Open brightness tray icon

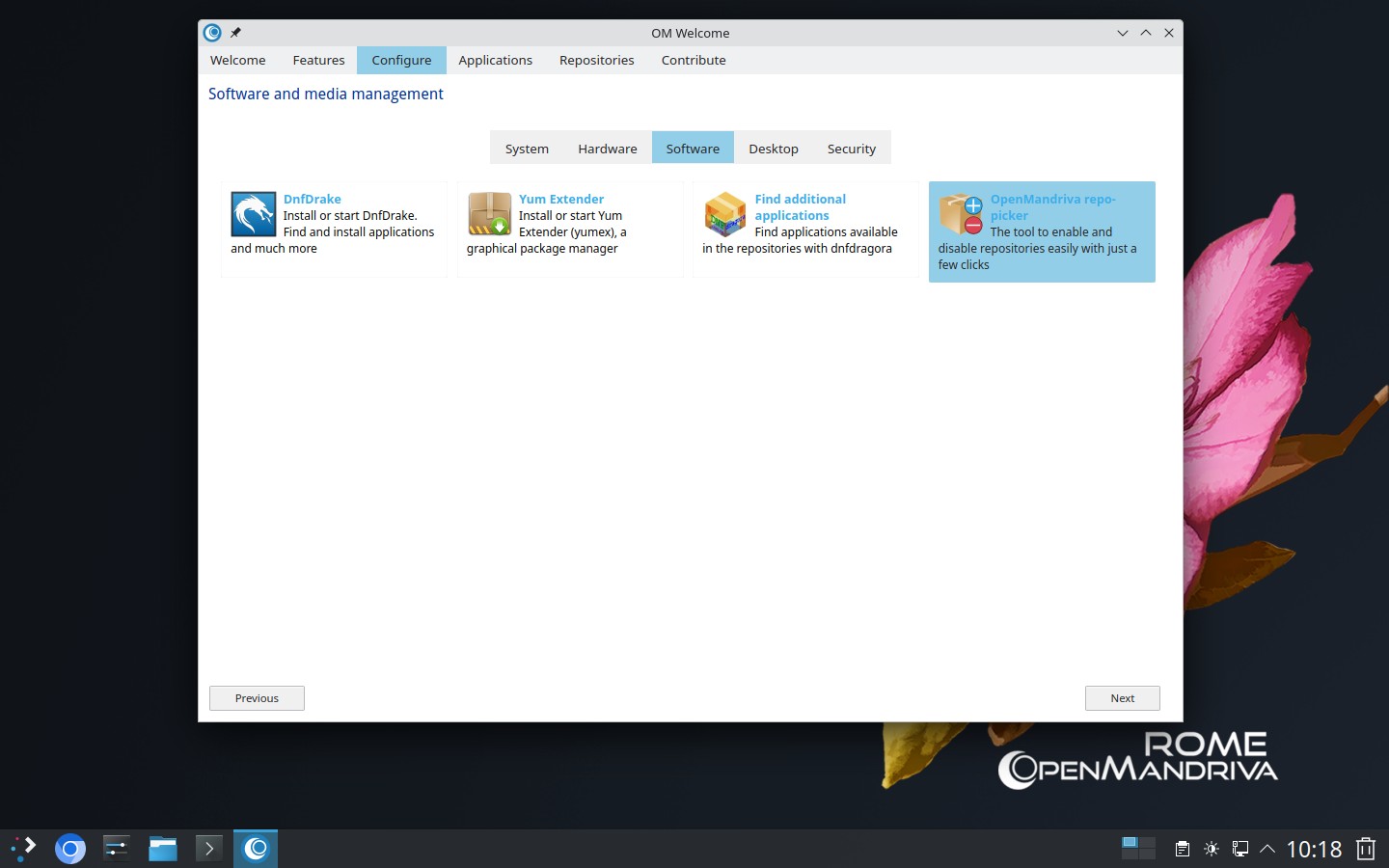pos(1212,849)
